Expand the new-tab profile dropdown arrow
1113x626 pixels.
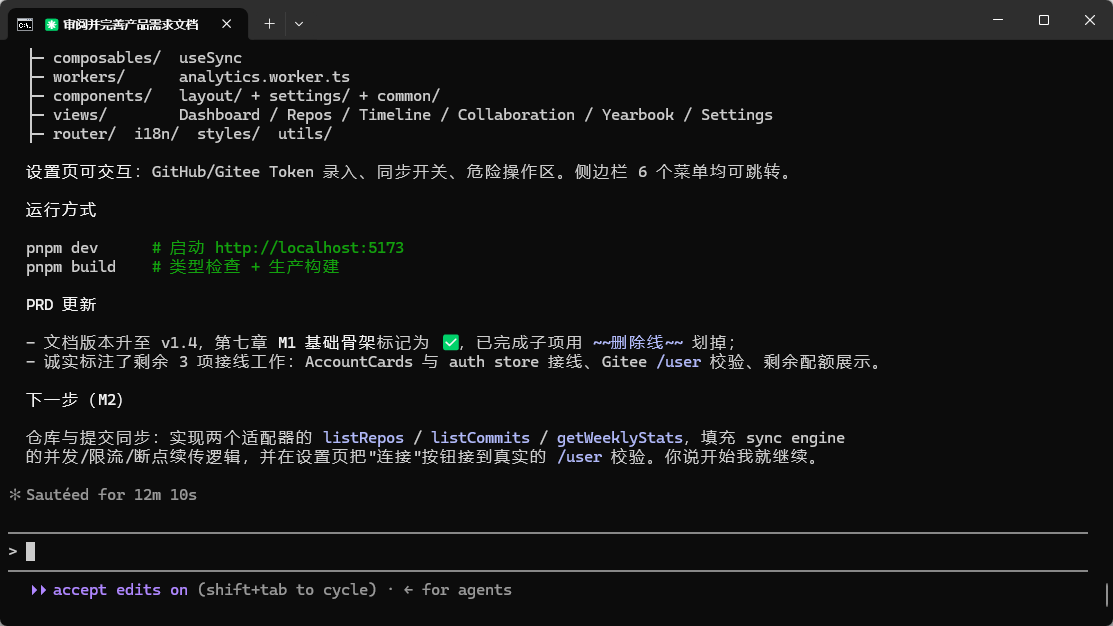(x=299, y=24)
